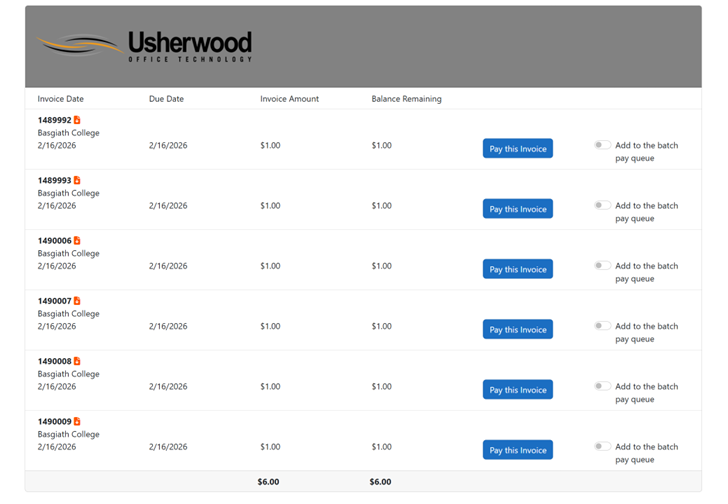Image resolution: width=728 pixels, height=504 pixels.
Task: Add invoice 1490006 to batch pay queue
Action: [602, 265]
